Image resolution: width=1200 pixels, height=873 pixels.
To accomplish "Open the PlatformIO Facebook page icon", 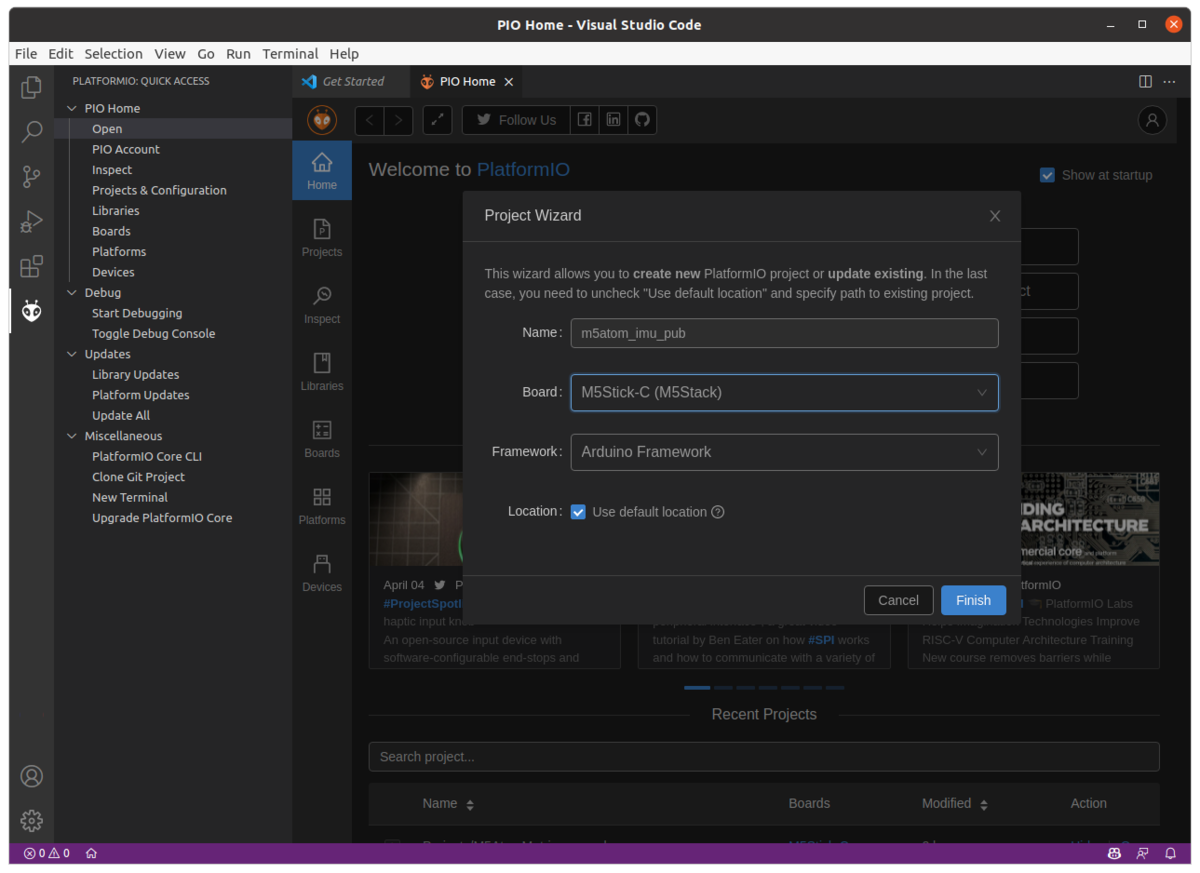I will pos(585,120).
